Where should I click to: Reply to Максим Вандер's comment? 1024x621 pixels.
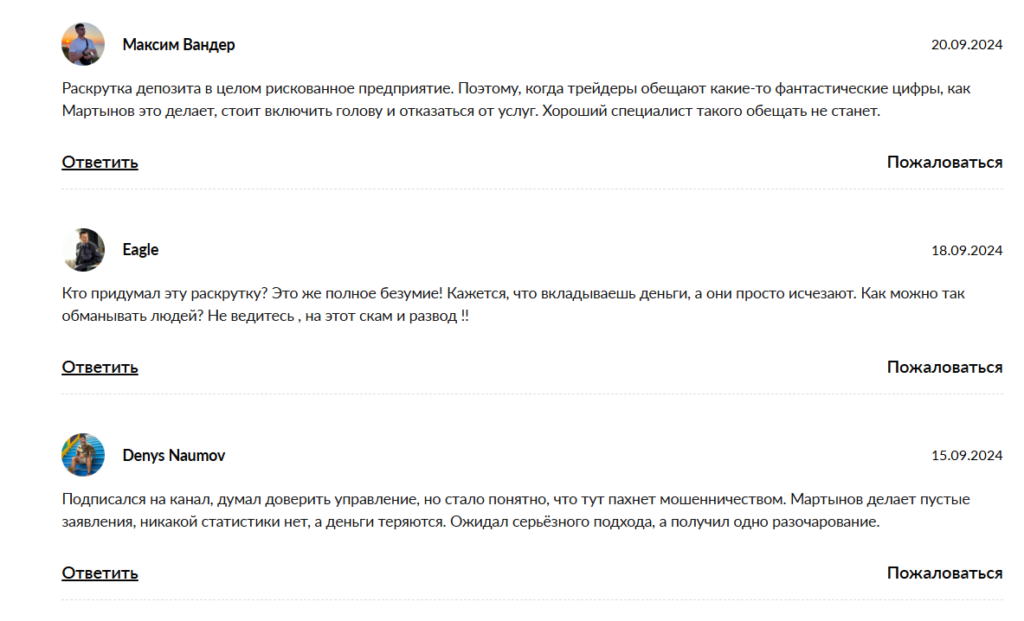point(100,162)
